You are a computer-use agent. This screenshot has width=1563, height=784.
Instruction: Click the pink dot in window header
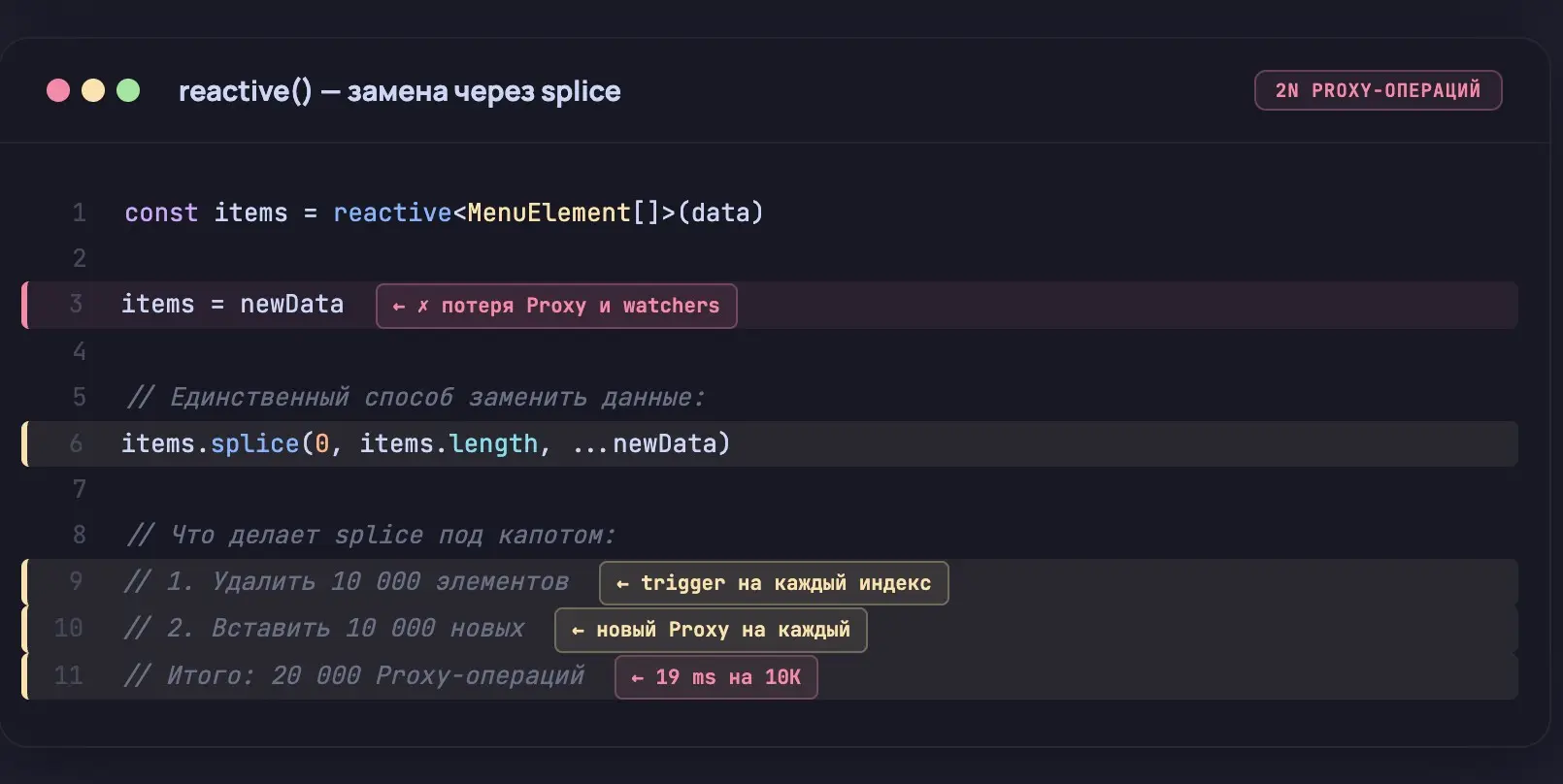coord(58,90)
